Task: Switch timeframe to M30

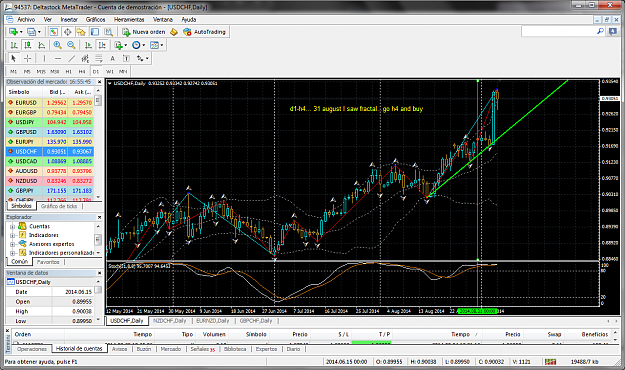Action: pos(55,71)
